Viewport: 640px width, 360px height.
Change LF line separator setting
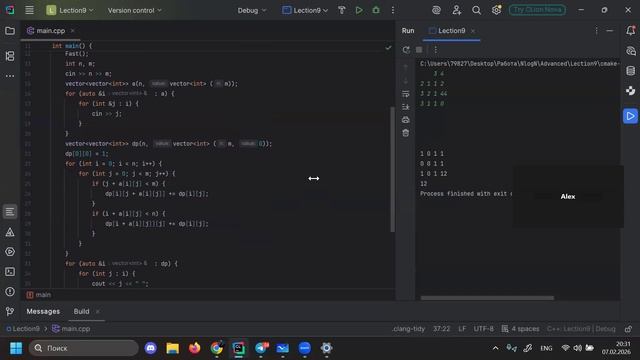coord(462,329)
